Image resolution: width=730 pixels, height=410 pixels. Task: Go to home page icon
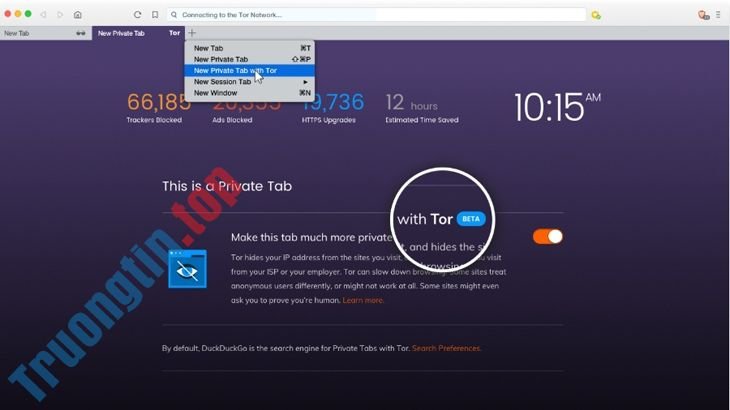[x=78, y=14]
